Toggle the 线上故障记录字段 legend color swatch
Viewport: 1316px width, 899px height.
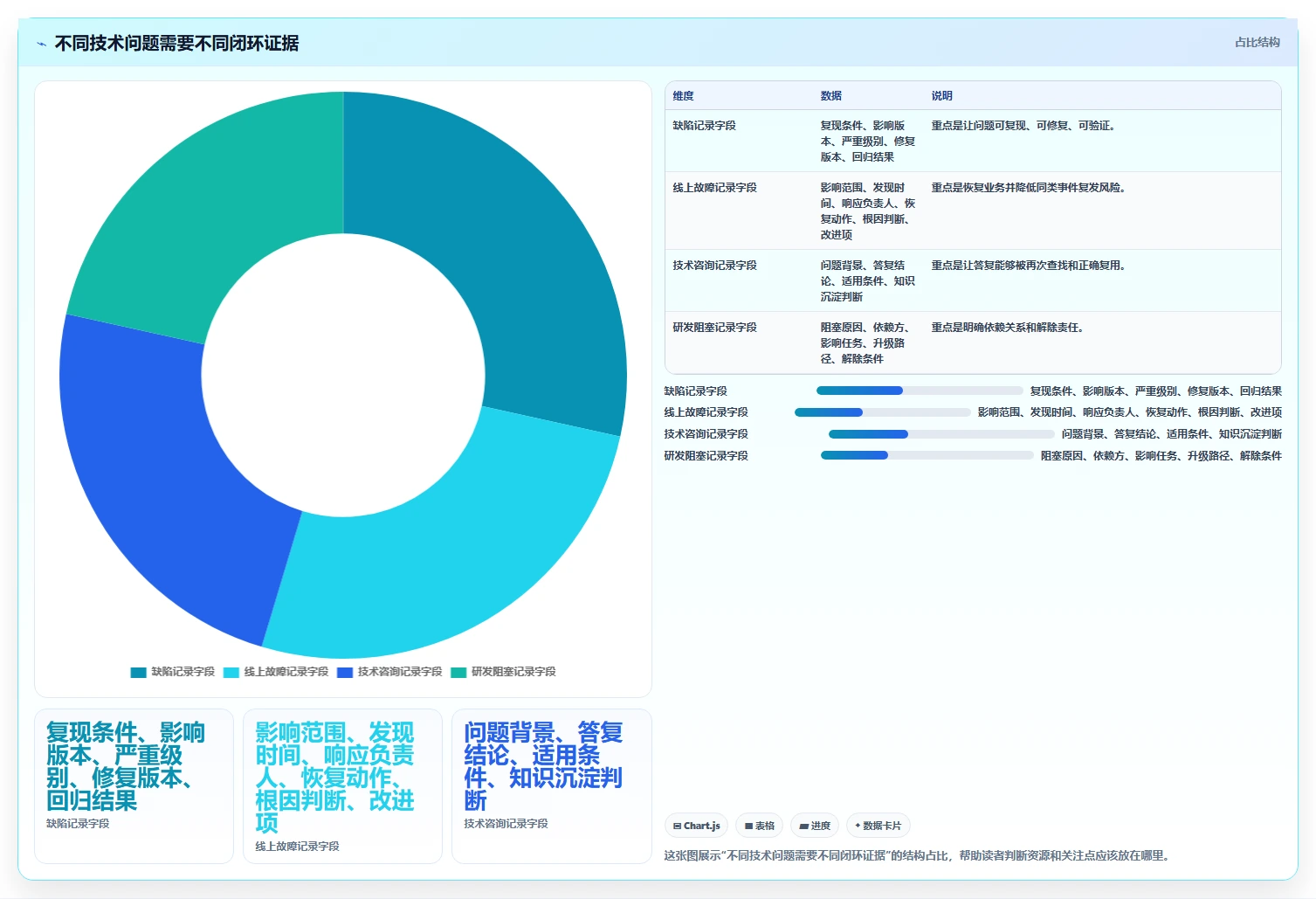(231, 672)
